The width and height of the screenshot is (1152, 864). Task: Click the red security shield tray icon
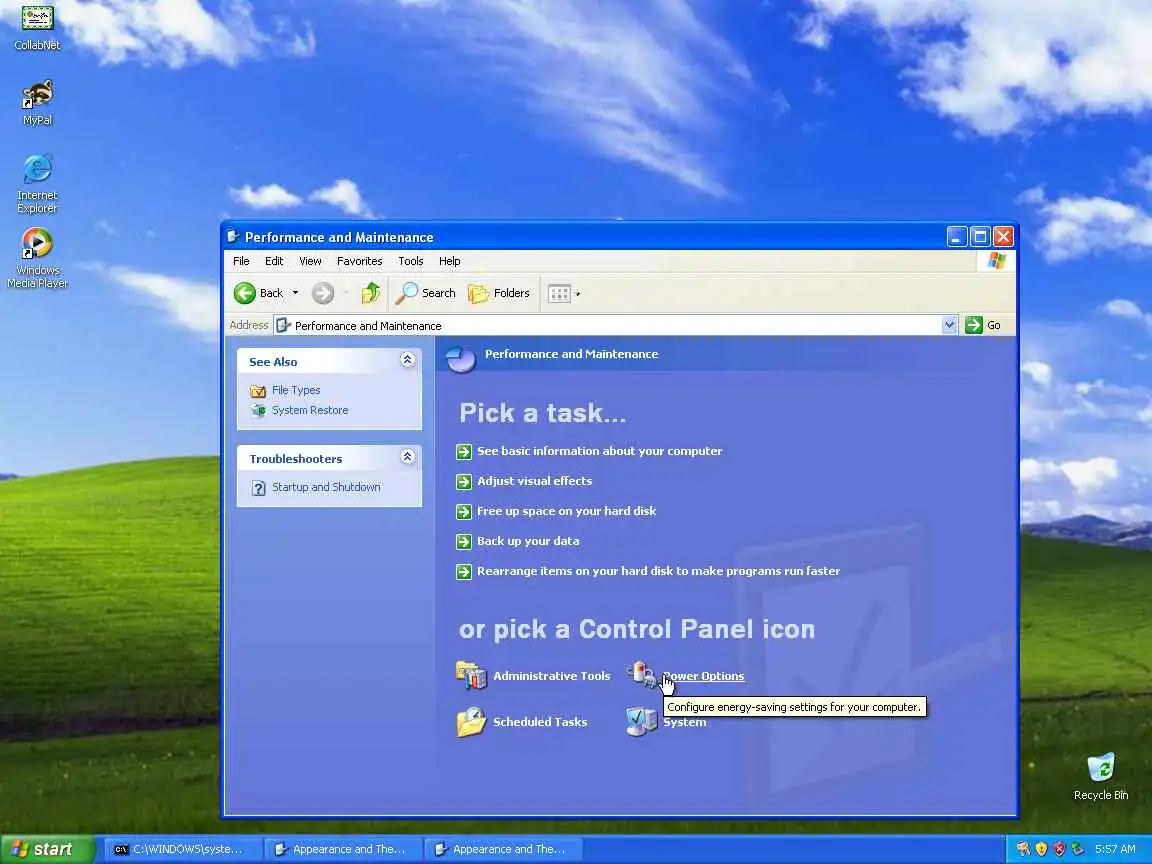point(1059,849)
